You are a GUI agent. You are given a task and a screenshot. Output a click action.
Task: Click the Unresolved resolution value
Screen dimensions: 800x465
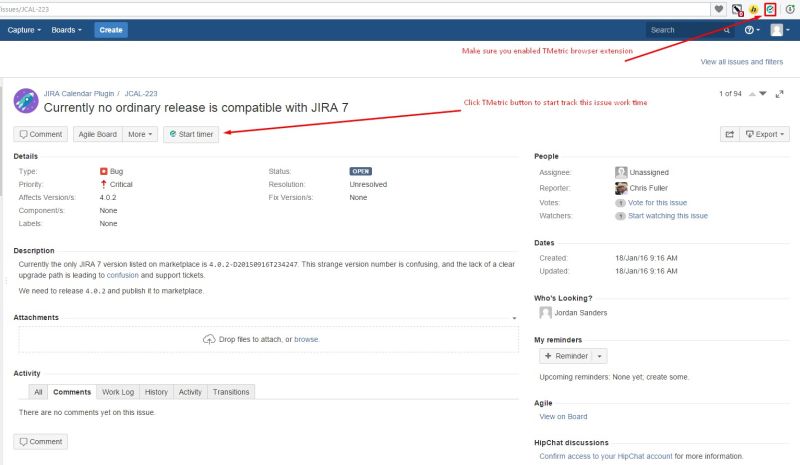point(368,184)
